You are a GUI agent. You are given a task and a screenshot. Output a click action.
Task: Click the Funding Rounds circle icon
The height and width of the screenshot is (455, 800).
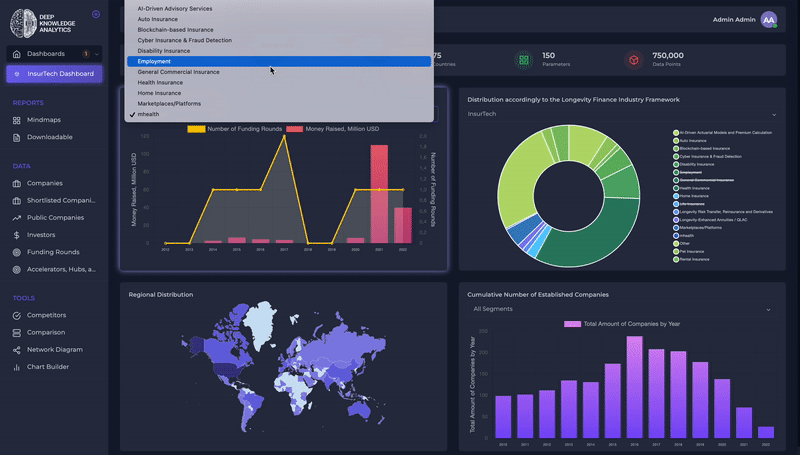pos(16,252)
